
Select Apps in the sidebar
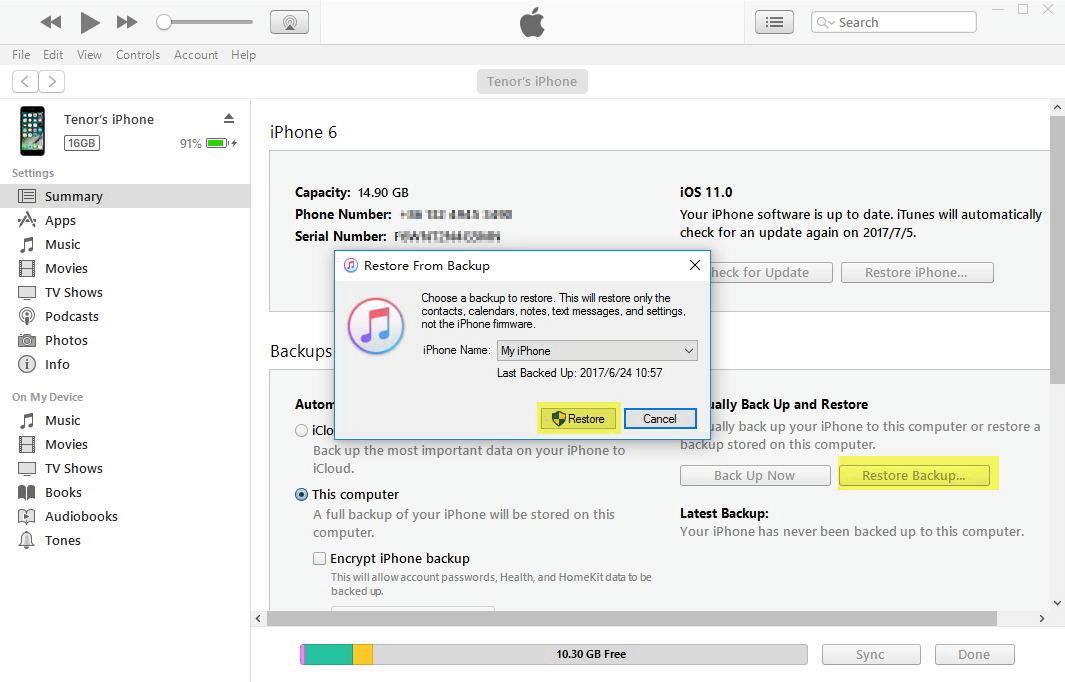click(61, 220)
